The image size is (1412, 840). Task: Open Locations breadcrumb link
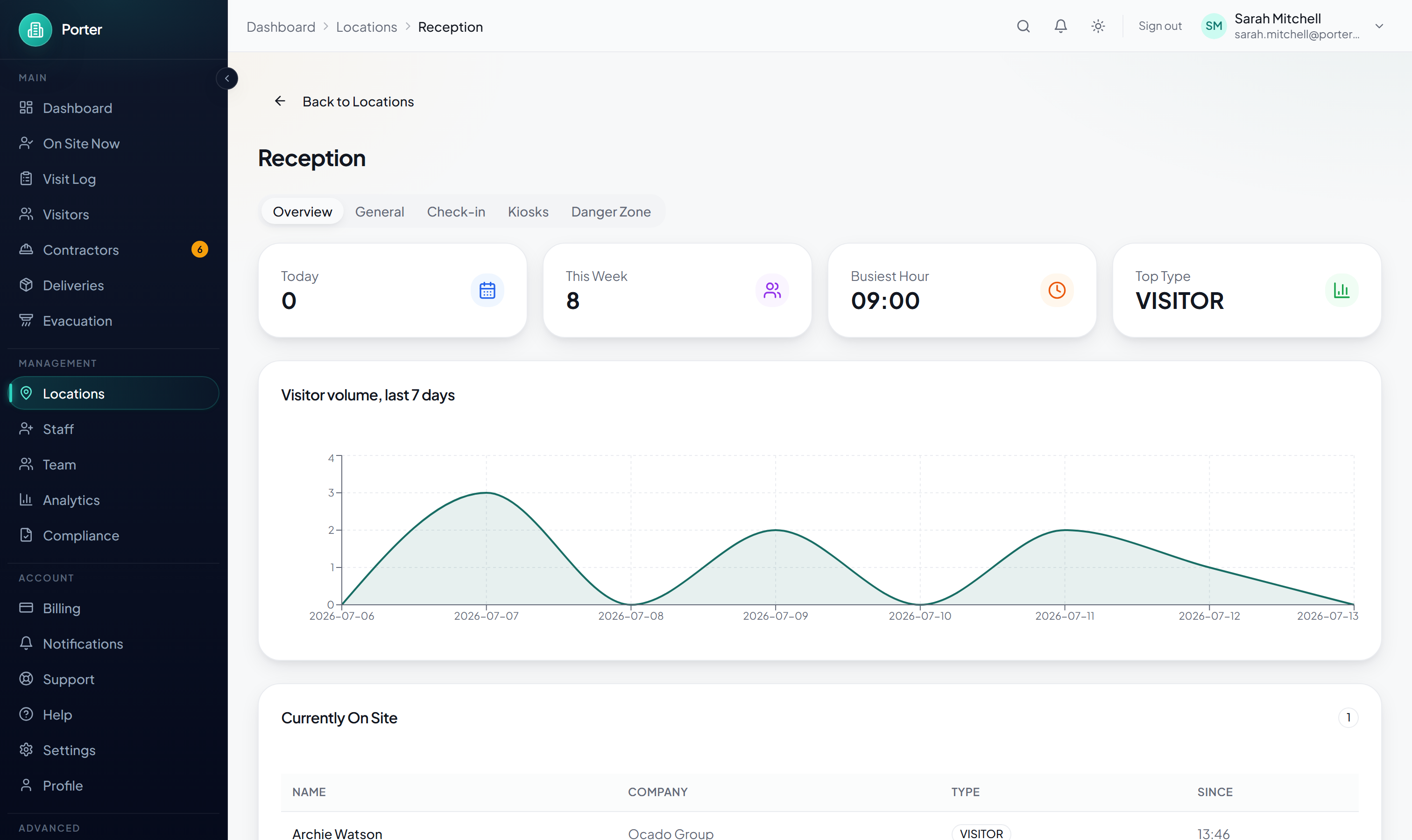(367, 27)
